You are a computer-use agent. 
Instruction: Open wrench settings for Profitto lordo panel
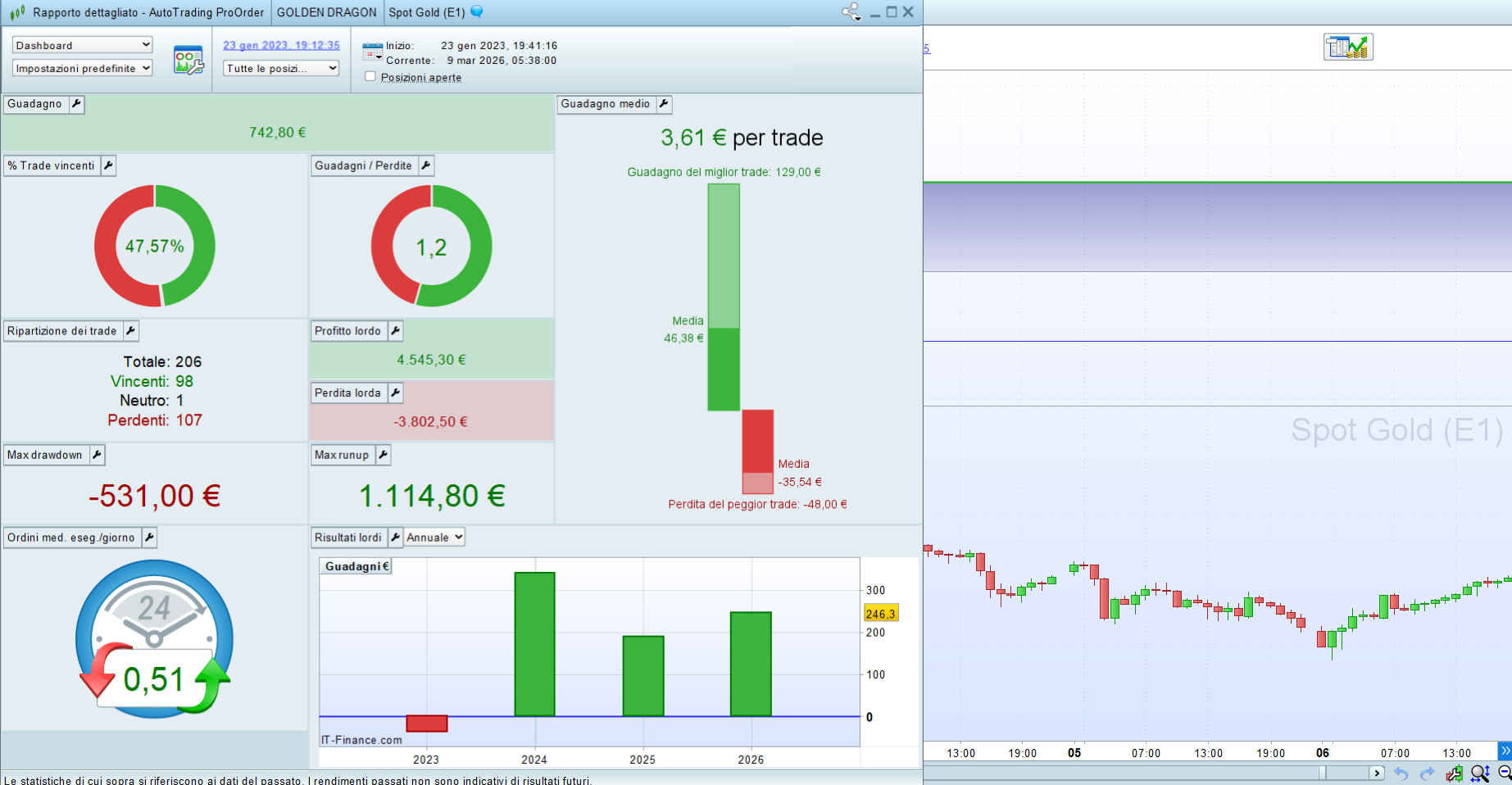click(395, 331)
